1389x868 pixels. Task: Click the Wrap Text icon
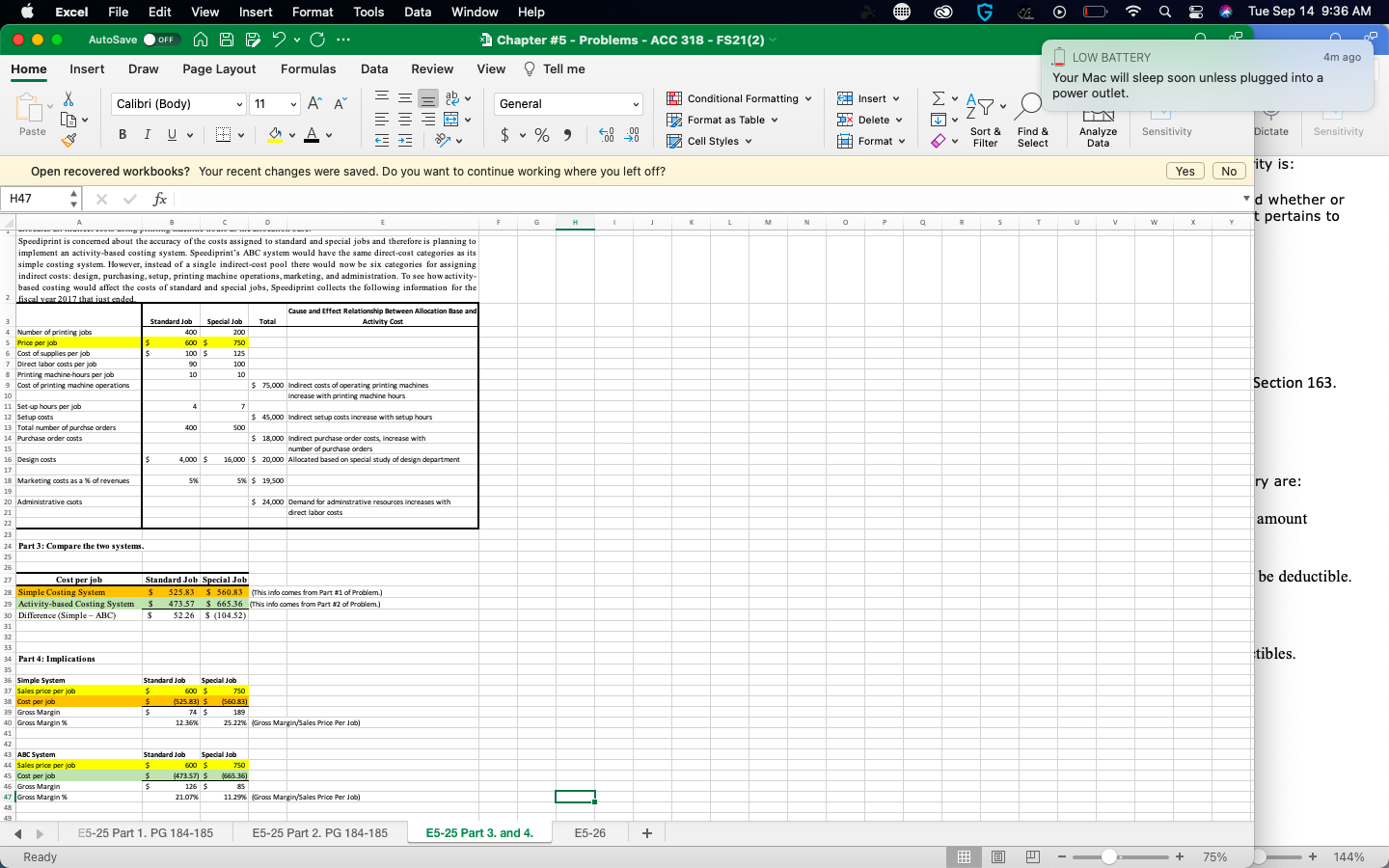tap(452, 98)
